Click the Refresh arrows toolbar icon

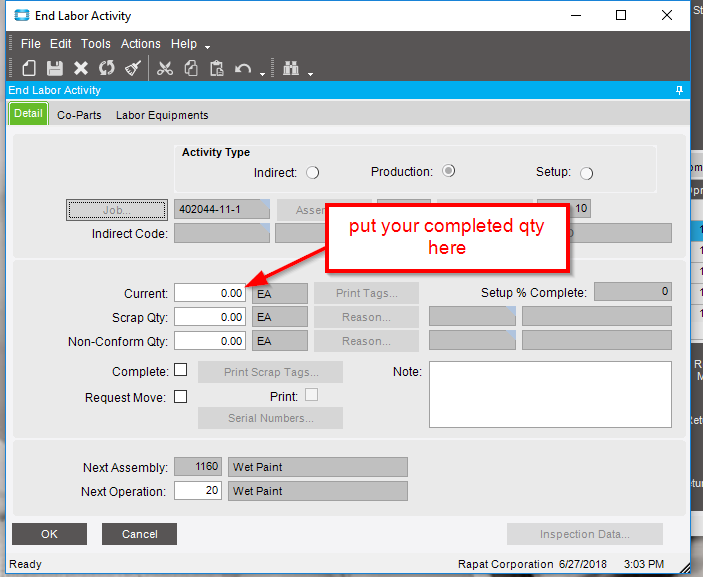[107, 68]
